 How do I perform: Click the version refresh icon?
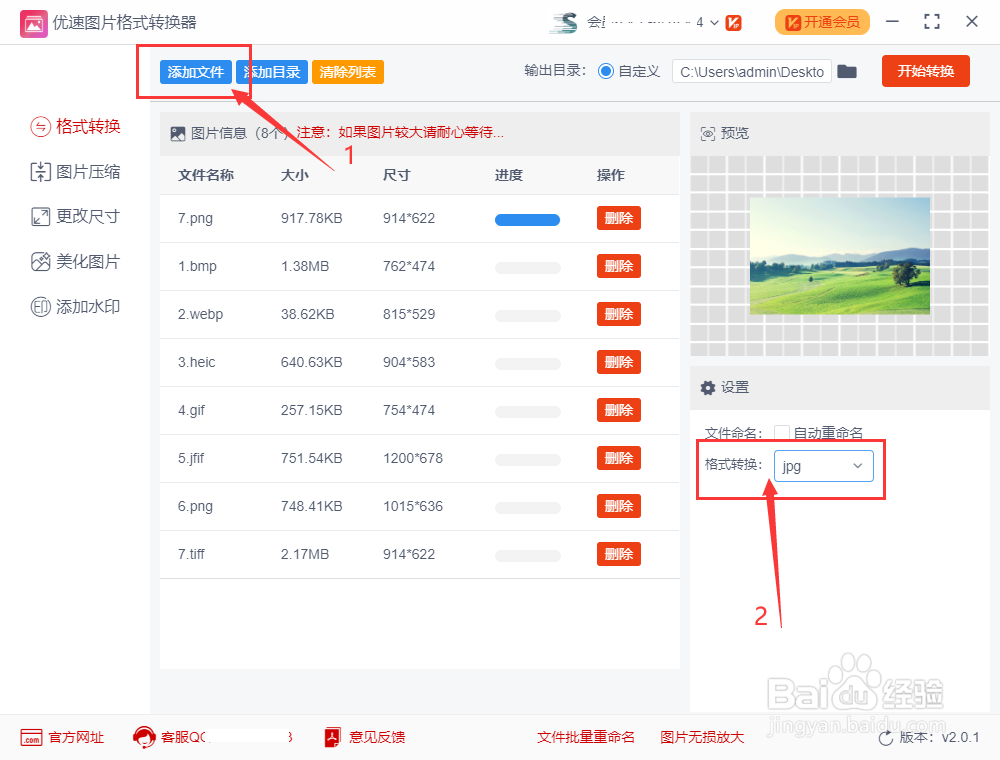(886, 738)
